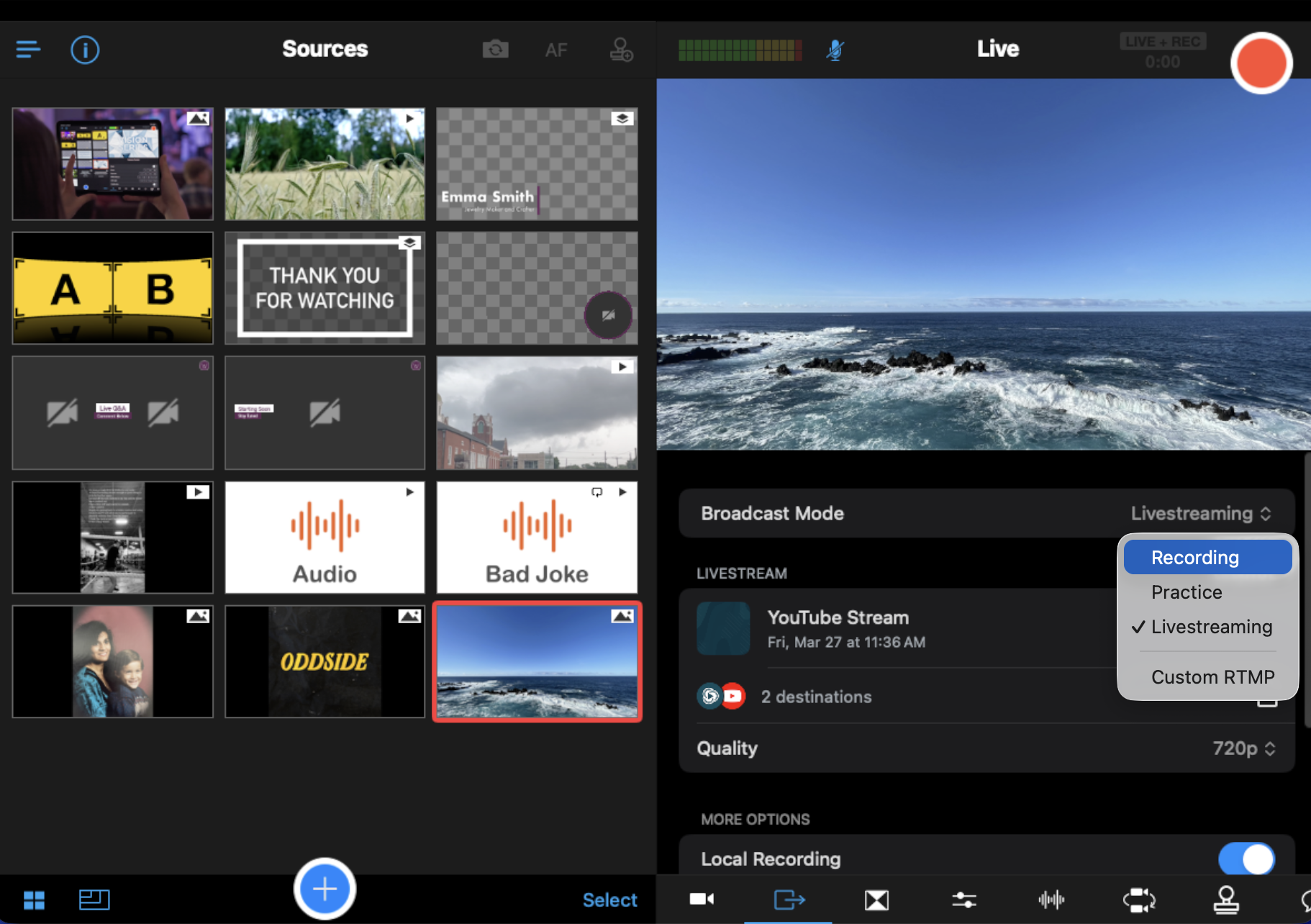Click Select in the Sources footer
This screenshot has width=1311, height=924.
609,900
